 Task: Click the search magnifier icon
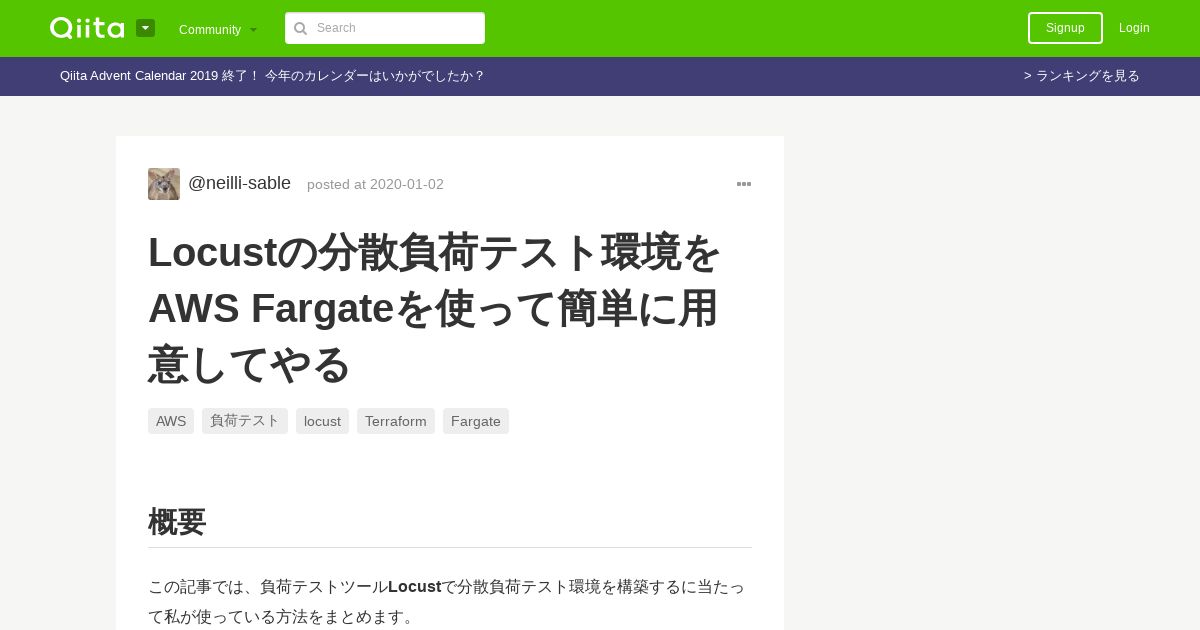tap(300, 28)
